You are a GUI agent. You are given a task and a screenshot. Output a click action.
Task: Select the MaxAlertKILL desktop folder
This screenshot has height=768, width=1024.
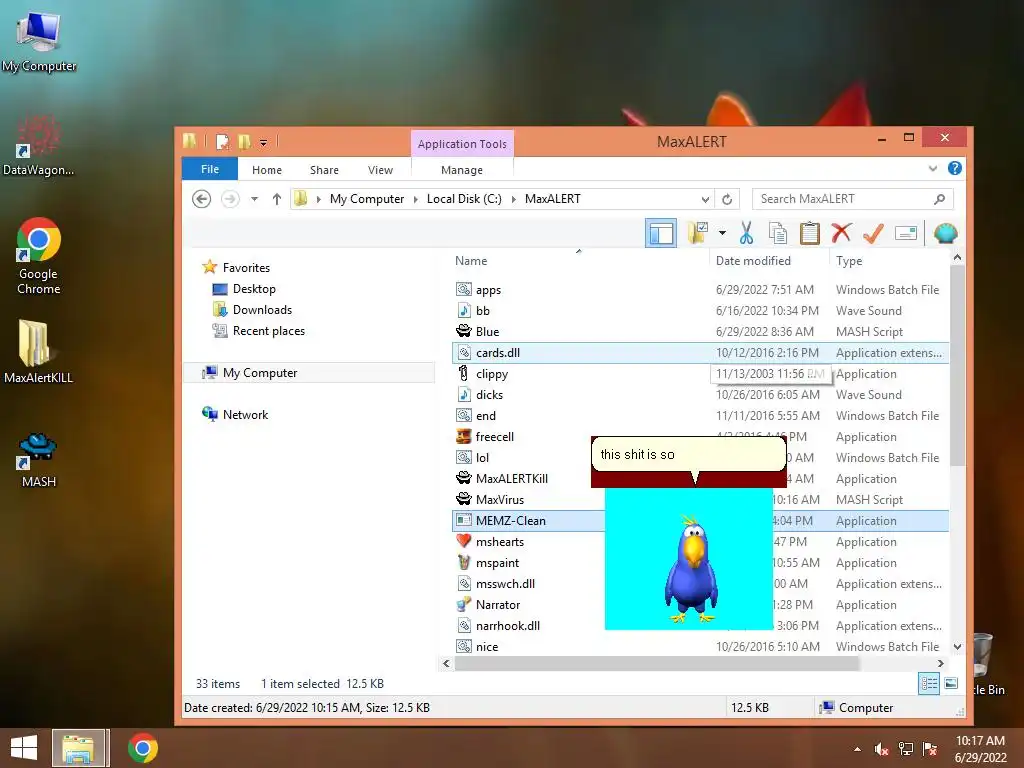pos(38,351)
